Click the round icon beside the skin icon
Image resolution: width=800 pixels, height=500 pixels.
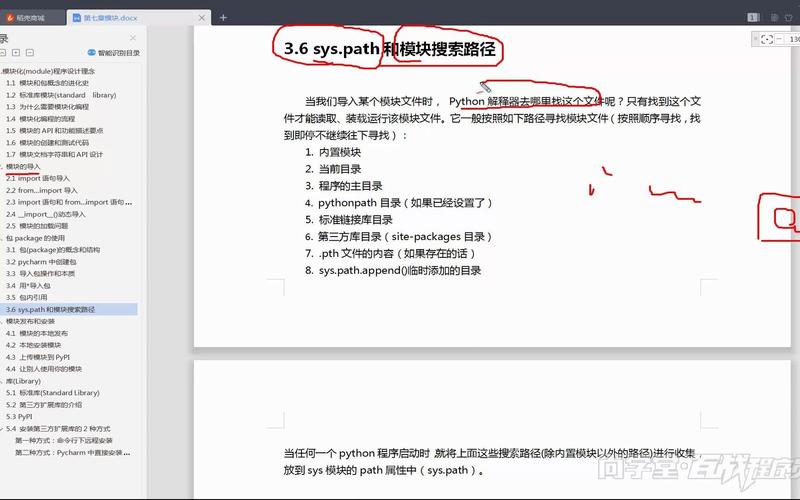pos(774,18)
